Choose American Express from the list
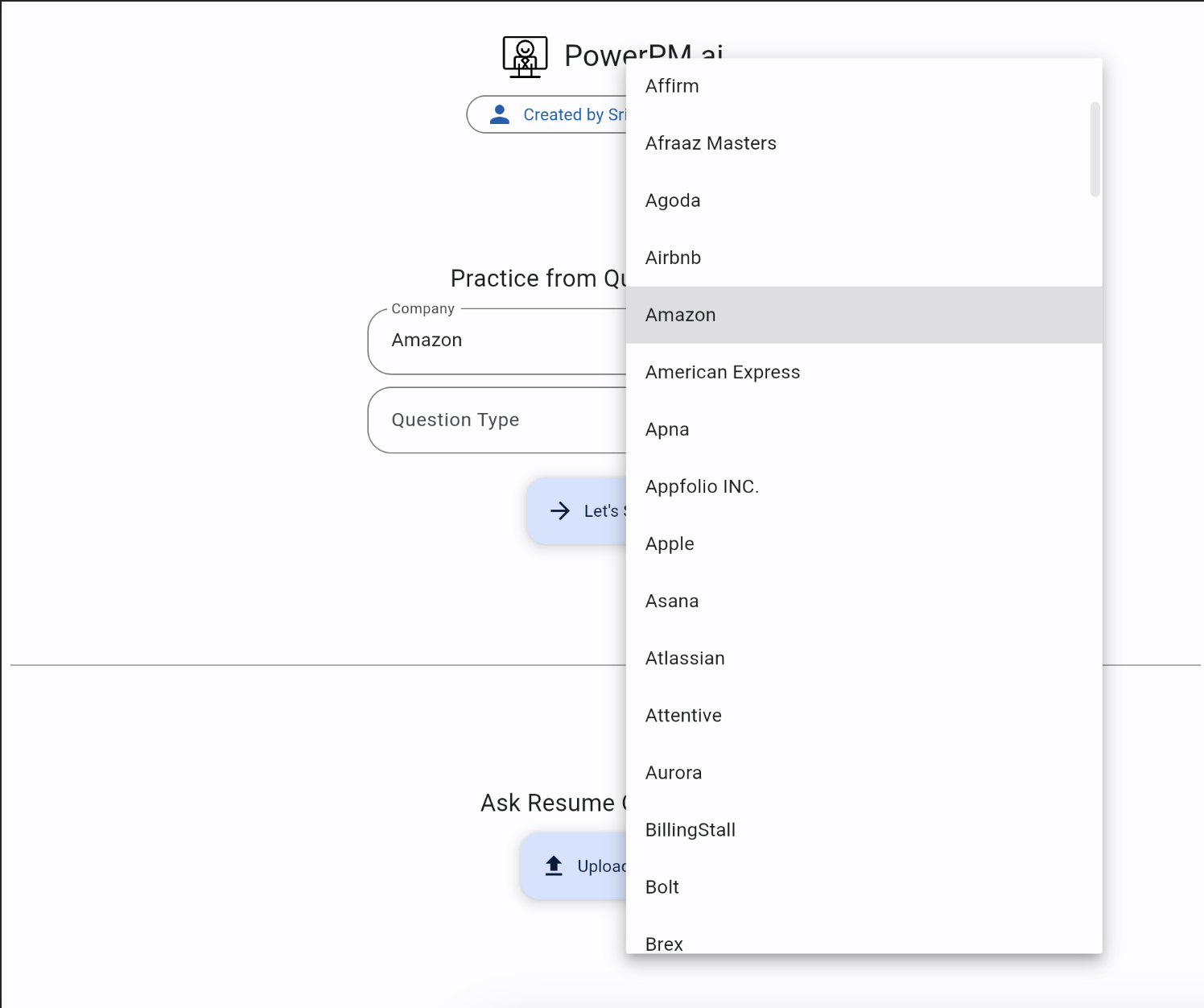Screen dimensions: 1204x1008 pyautogui.click(x=864, y=372)
